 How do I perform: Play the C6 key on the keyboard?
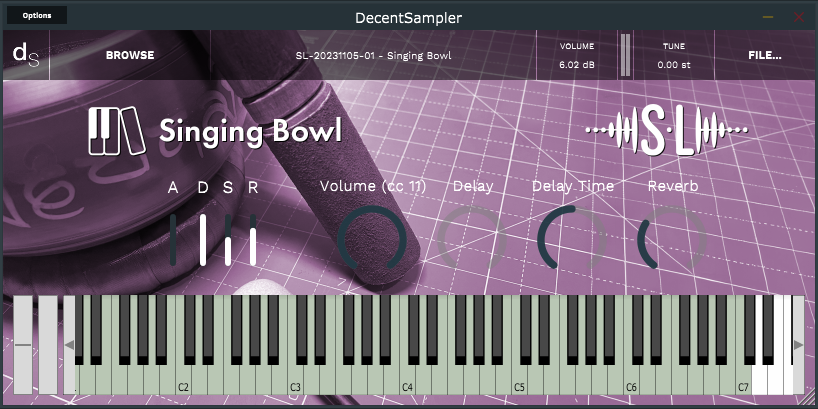tap(632, 381)
